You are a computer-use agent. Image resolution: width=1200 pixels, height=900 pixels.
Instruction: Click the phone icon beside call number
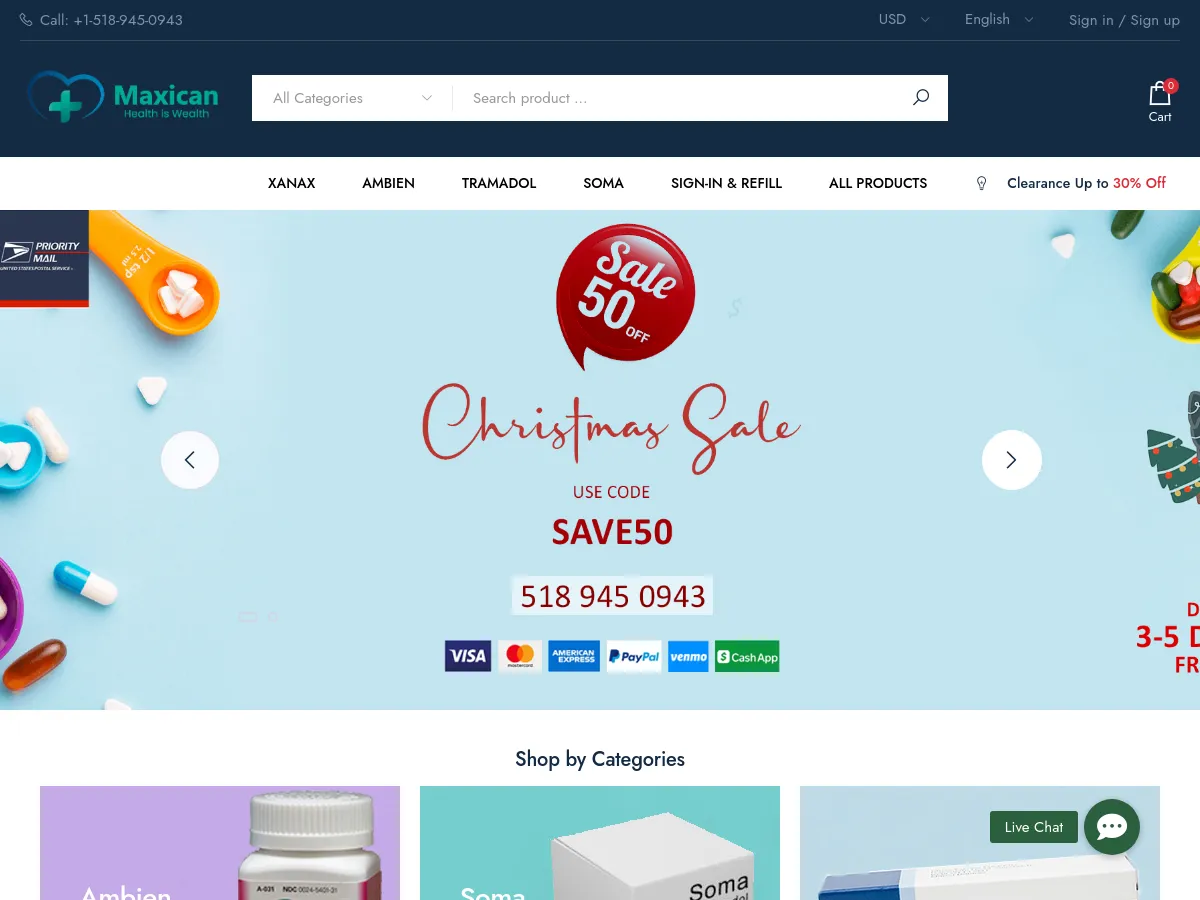26,20
